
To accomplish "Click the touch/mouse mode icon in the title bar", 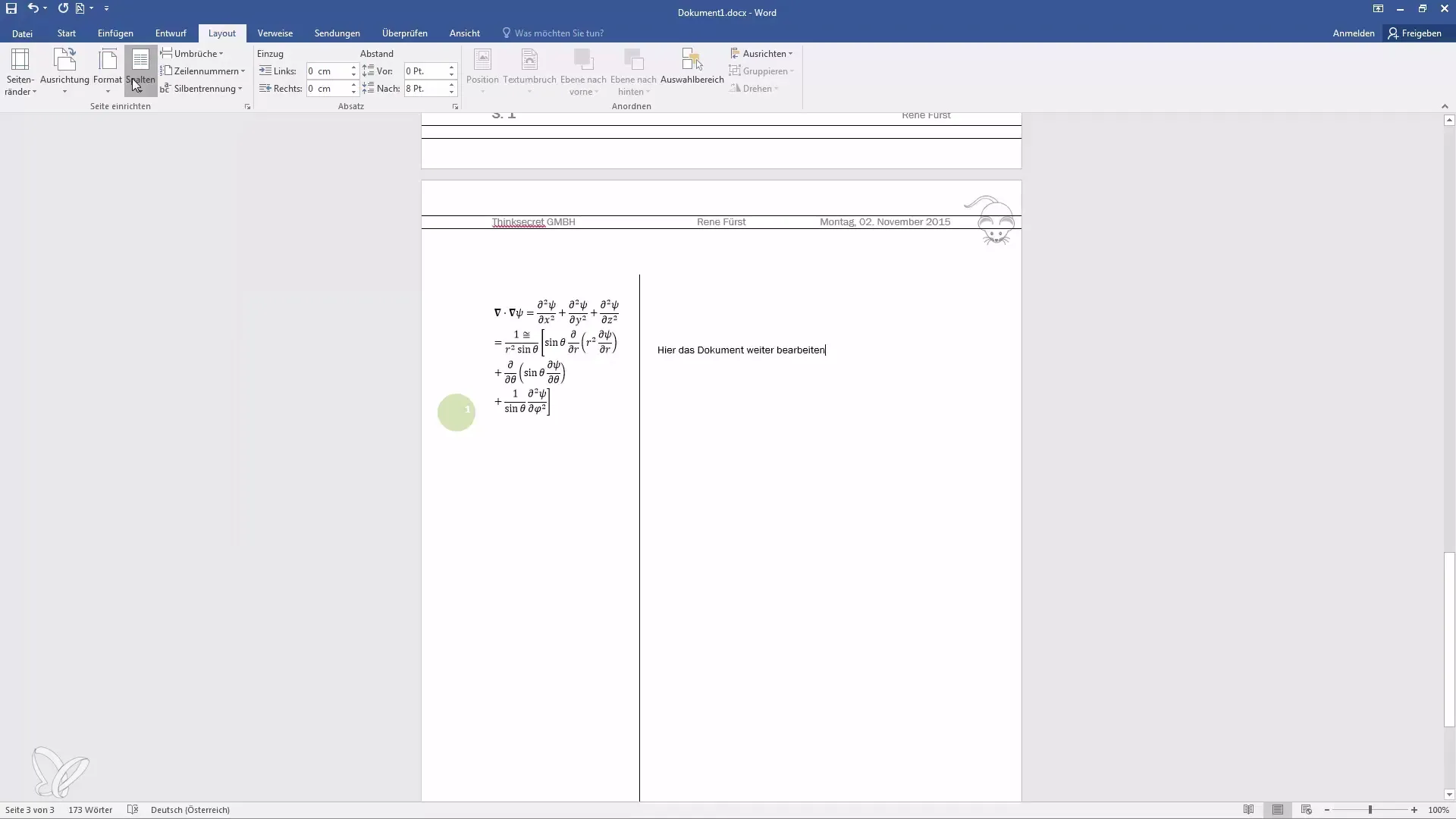I will (x=80, y=8).
